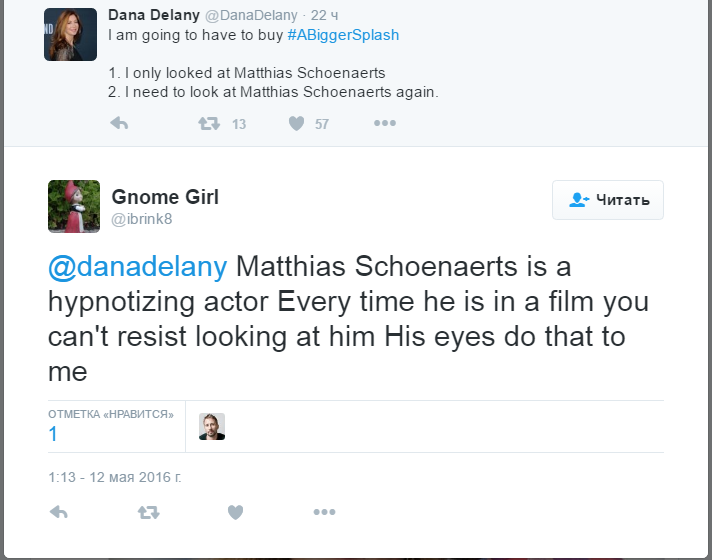Open Gnome Girl's avatar image
The image size is (712, 560).
[x=74, y=206]
